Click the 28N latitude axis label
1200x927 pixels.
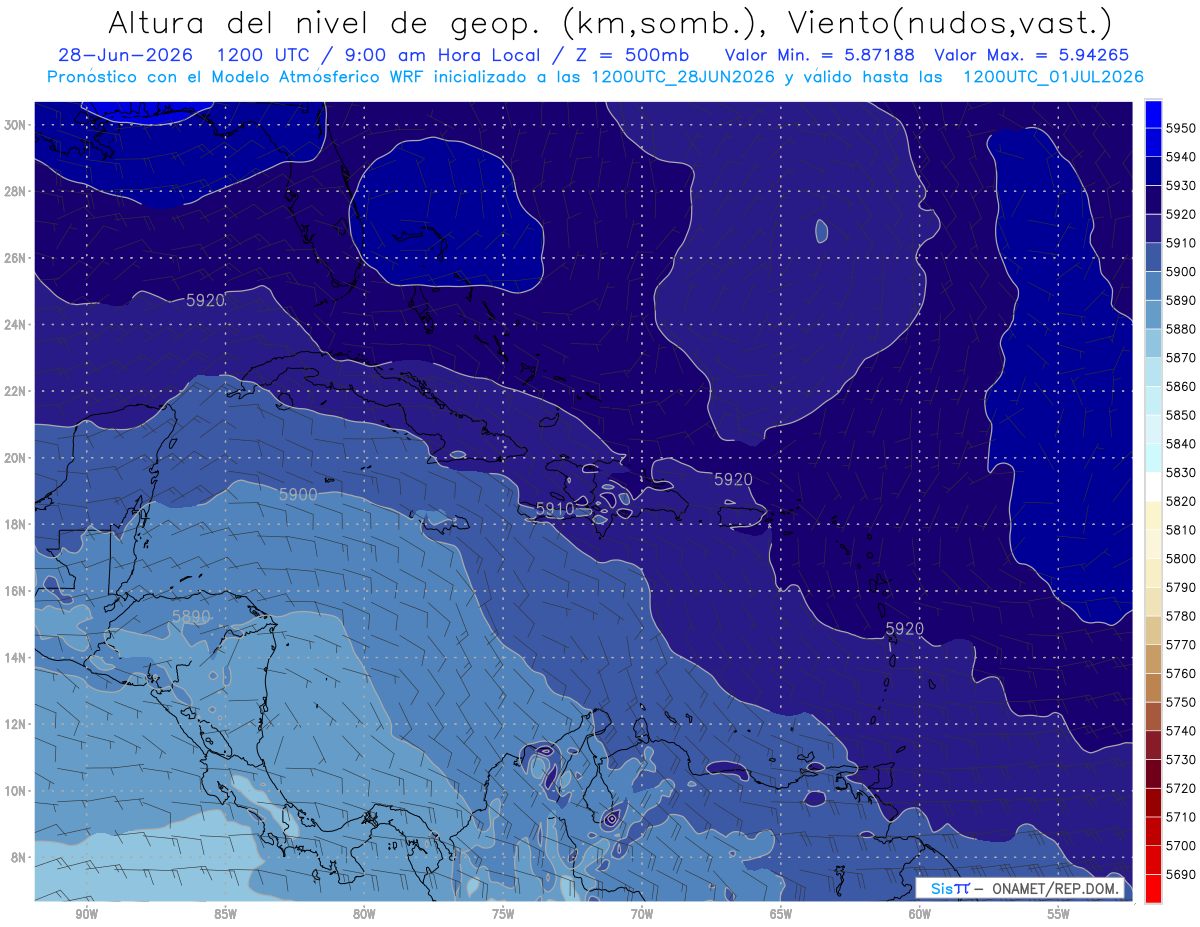click(x=15, y=191)
